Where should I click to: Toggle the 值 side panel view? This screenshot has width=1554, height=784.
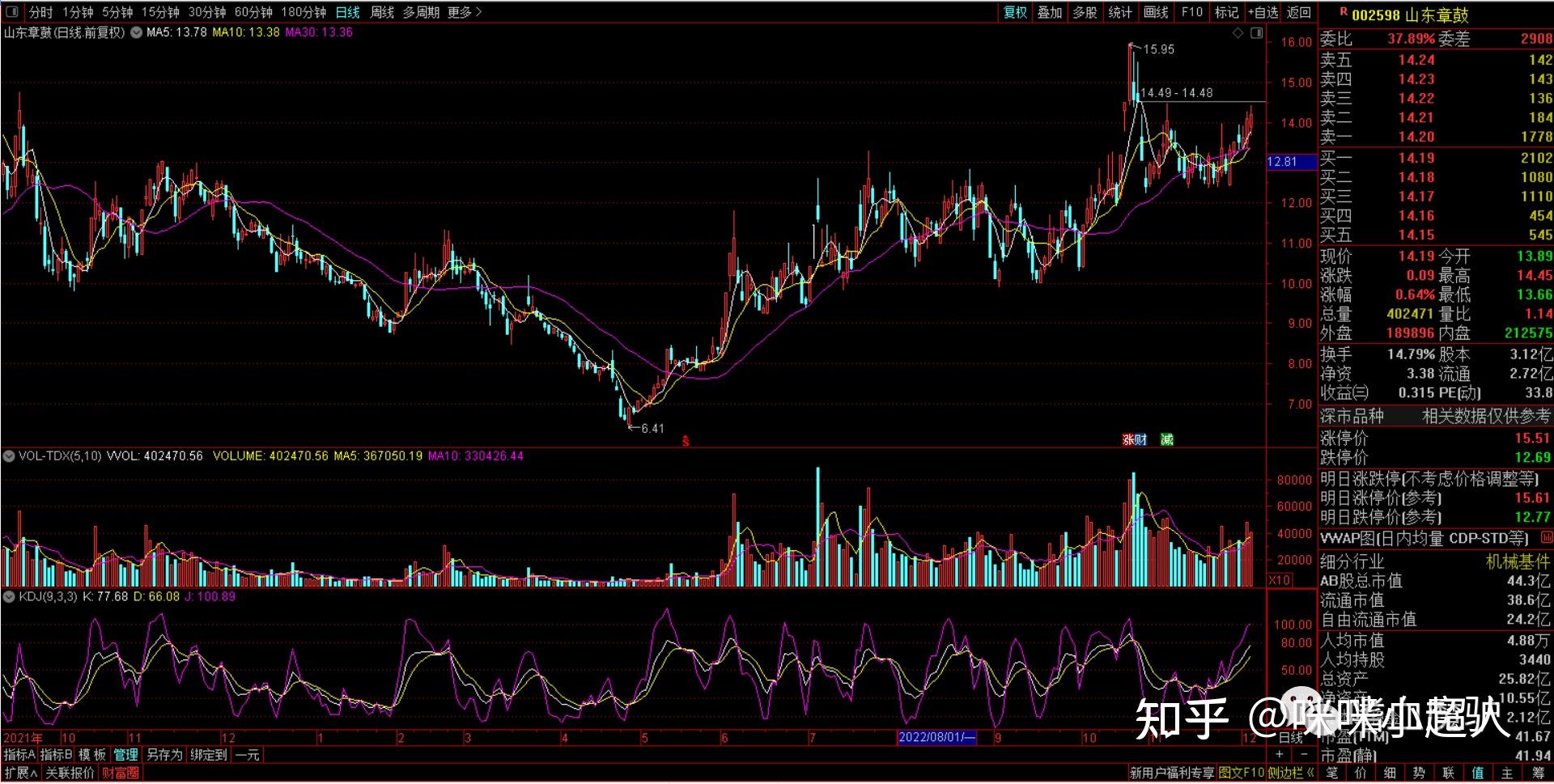[x=1477, y=773]
